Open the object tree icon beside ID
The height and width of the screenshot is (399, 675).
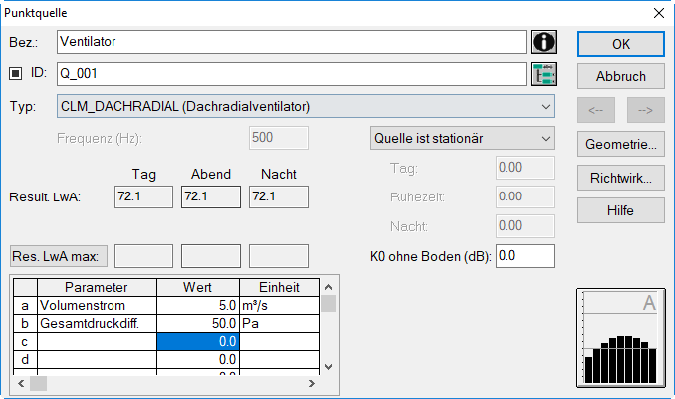pos(544,74)
